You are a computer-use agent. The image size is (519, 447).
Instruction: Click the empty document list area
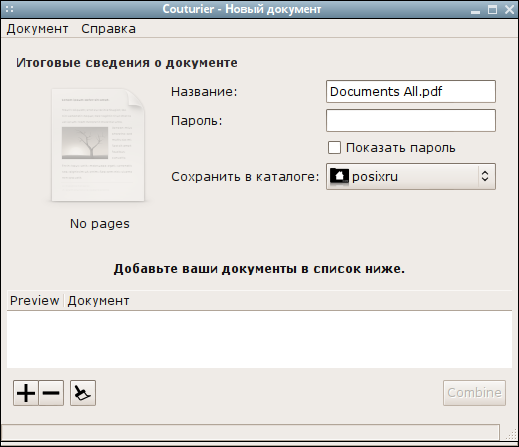click(259, 339)
